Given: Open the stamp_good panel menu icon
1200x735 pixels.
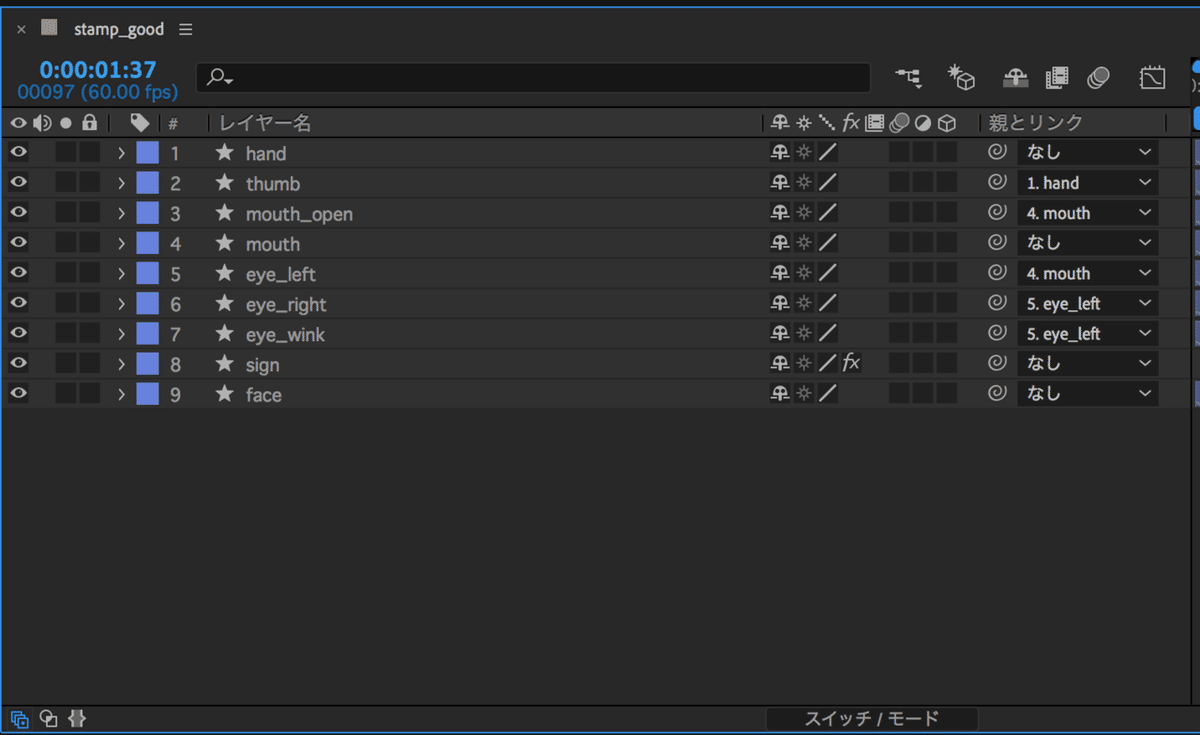Looking at the screenshot, I should pyautogui.click(x=186, y=29).
